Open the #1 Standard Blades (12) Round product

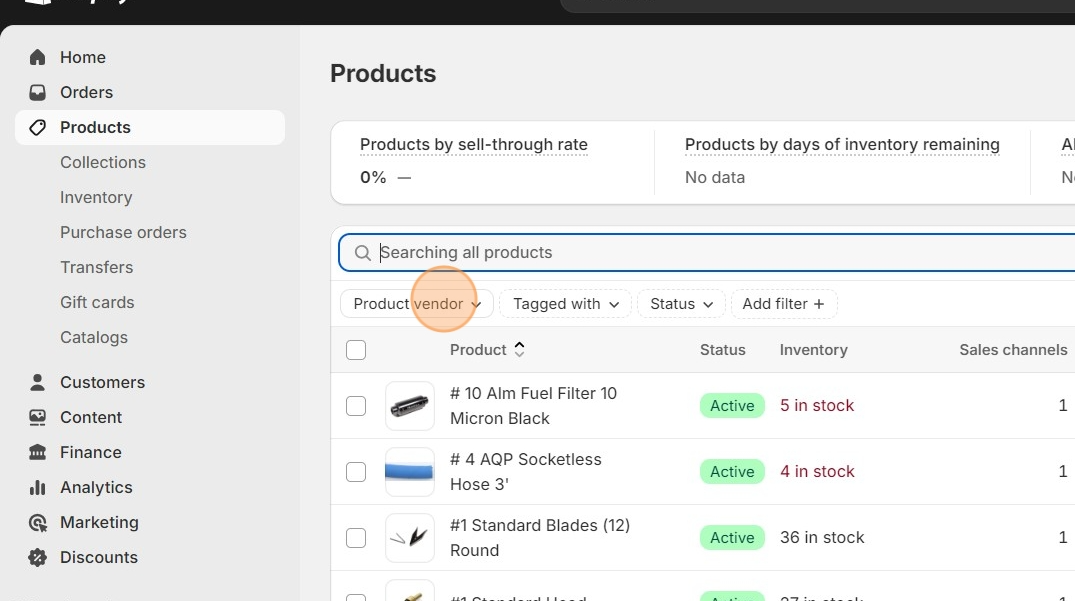pos(540,537)
